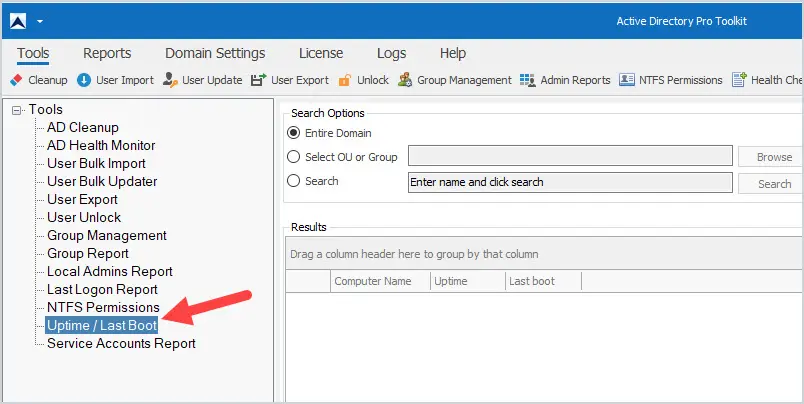
Task: Select Group Report in the tree
Action: [88, 253]
